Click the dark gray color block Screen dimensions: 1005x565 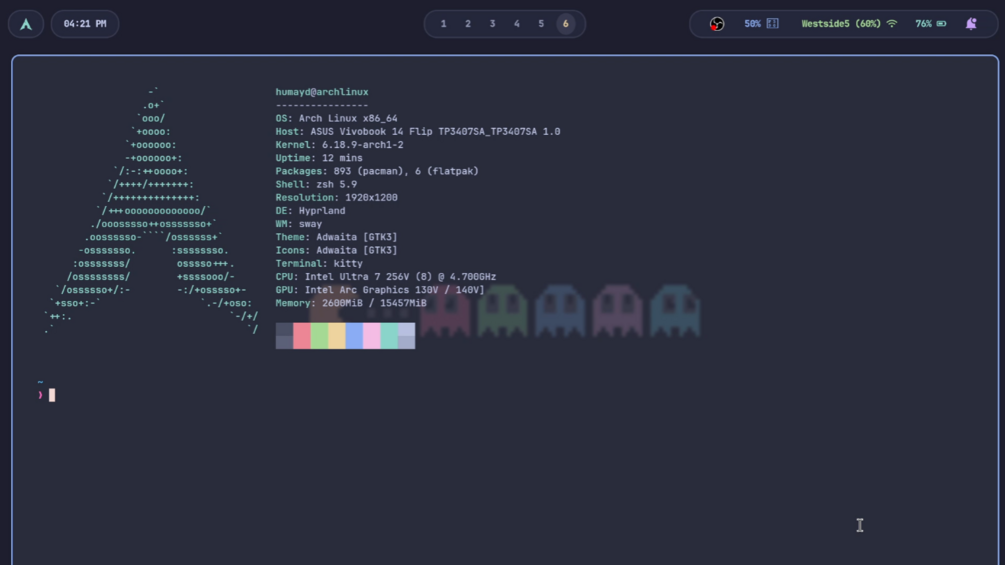click(x=284, y=336)
